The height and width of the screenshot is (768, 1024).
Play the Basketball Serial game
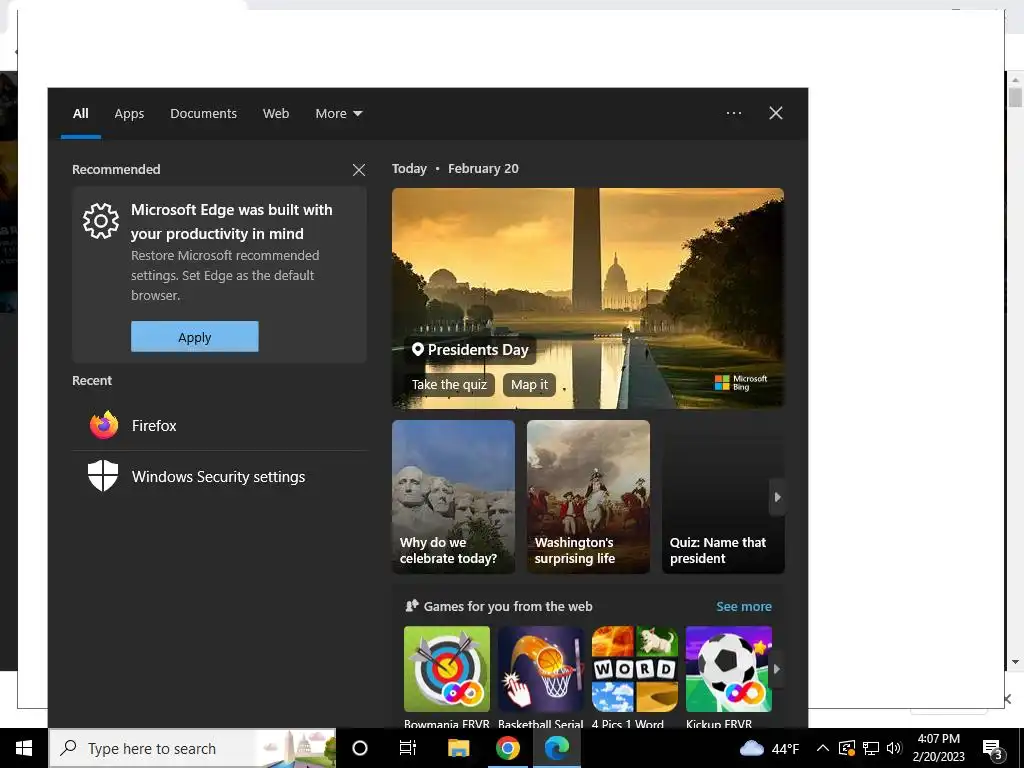[541, 669]
